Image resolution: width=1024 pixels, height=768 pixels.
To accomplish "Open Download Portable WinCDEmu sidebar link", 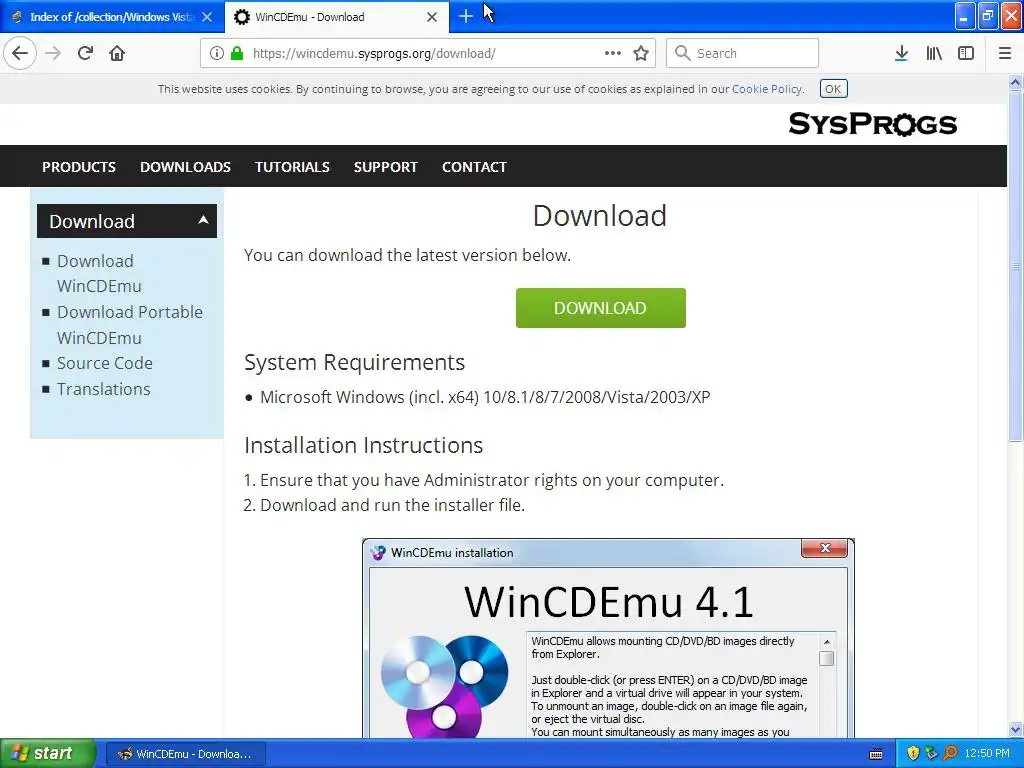I will [x=130, y=325].
